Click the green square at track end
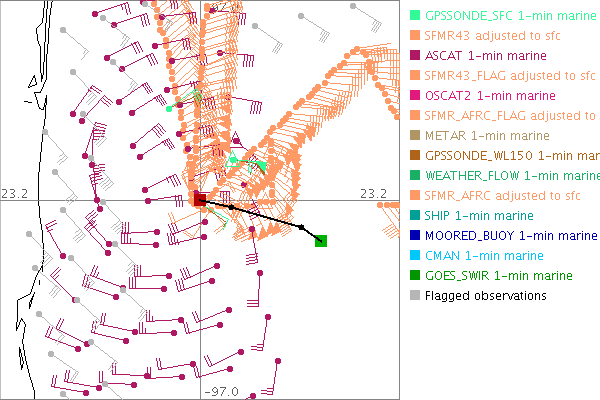The height and width of the screenshot is (400, 600). [321, 240]
